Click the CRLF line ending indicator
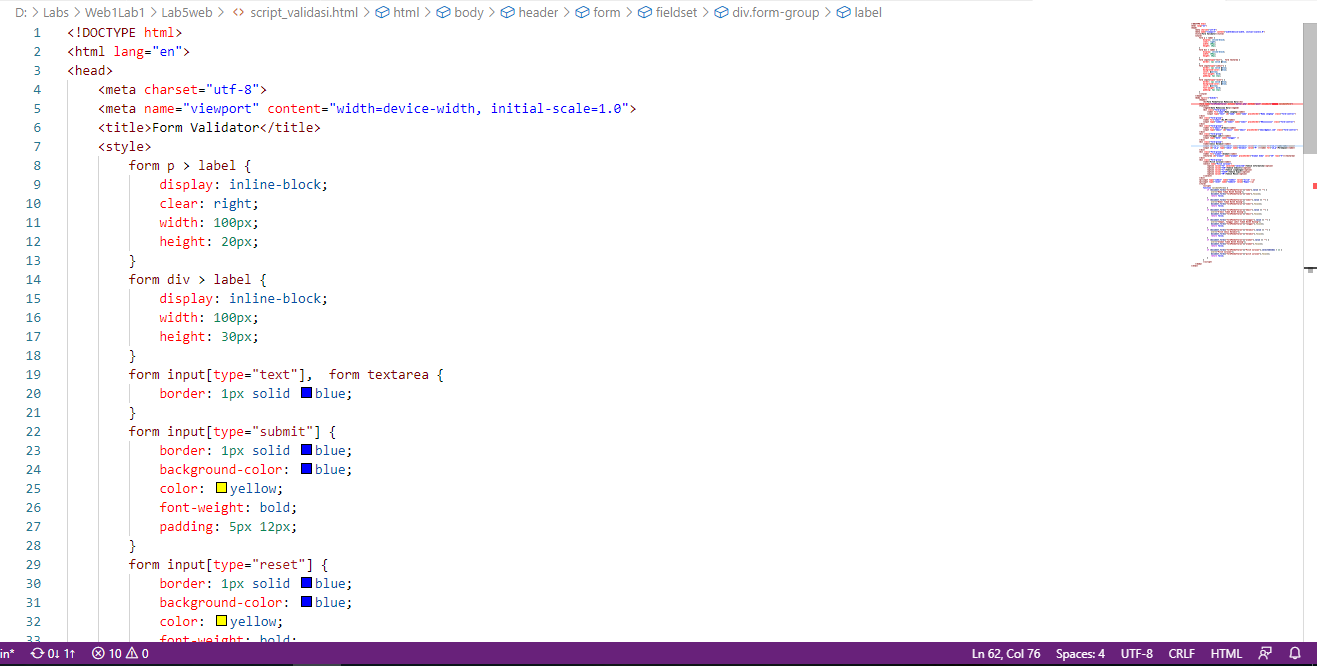 coord(1181,652)
